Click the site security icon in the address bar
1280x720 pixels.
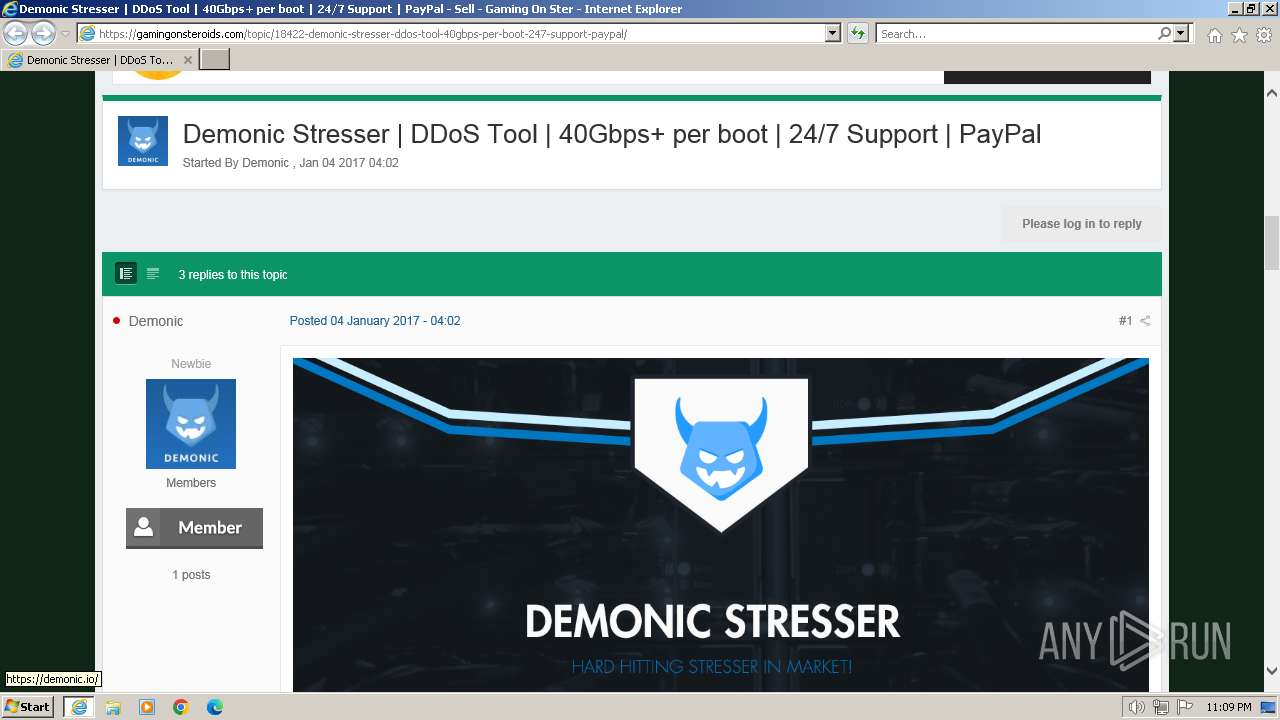pos(88,33)
